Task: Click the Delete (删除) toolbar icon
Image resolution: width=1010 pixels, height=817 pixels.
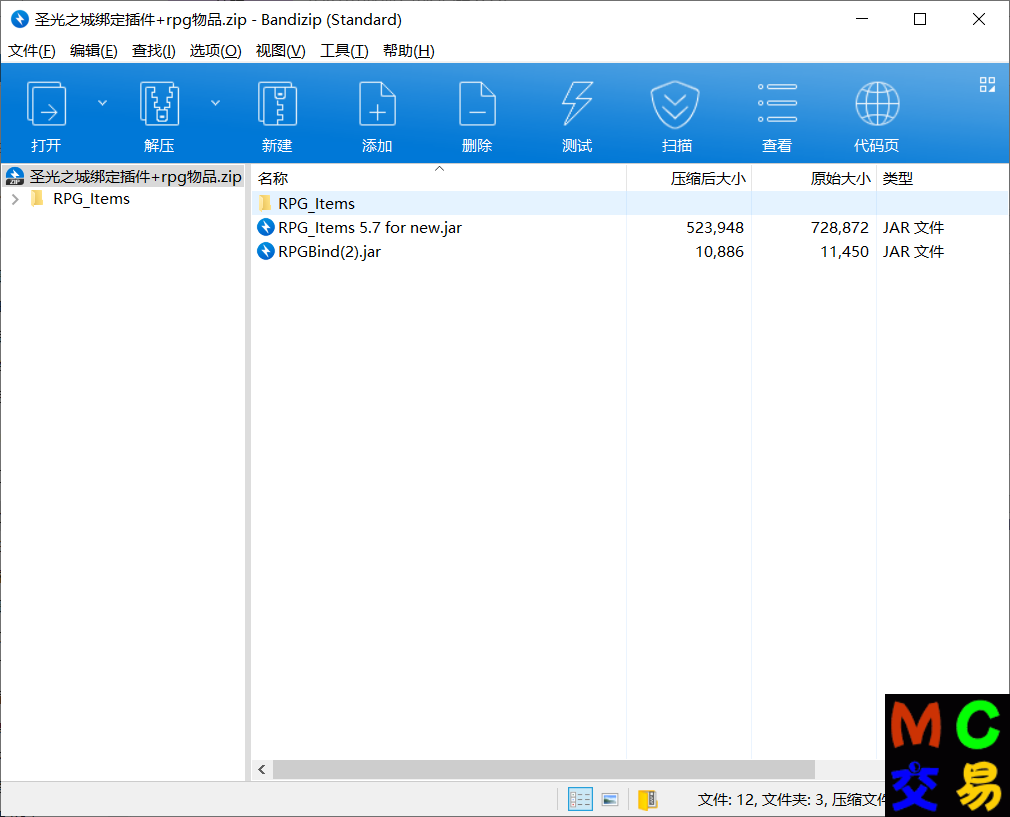Action: [477, 104]
